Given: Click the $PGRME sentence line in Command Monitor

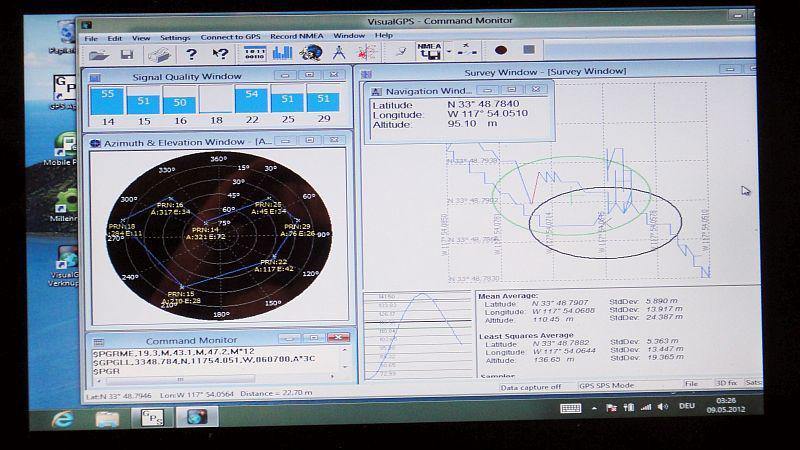Looking at the screenshot, I should [x=173, y=352].
